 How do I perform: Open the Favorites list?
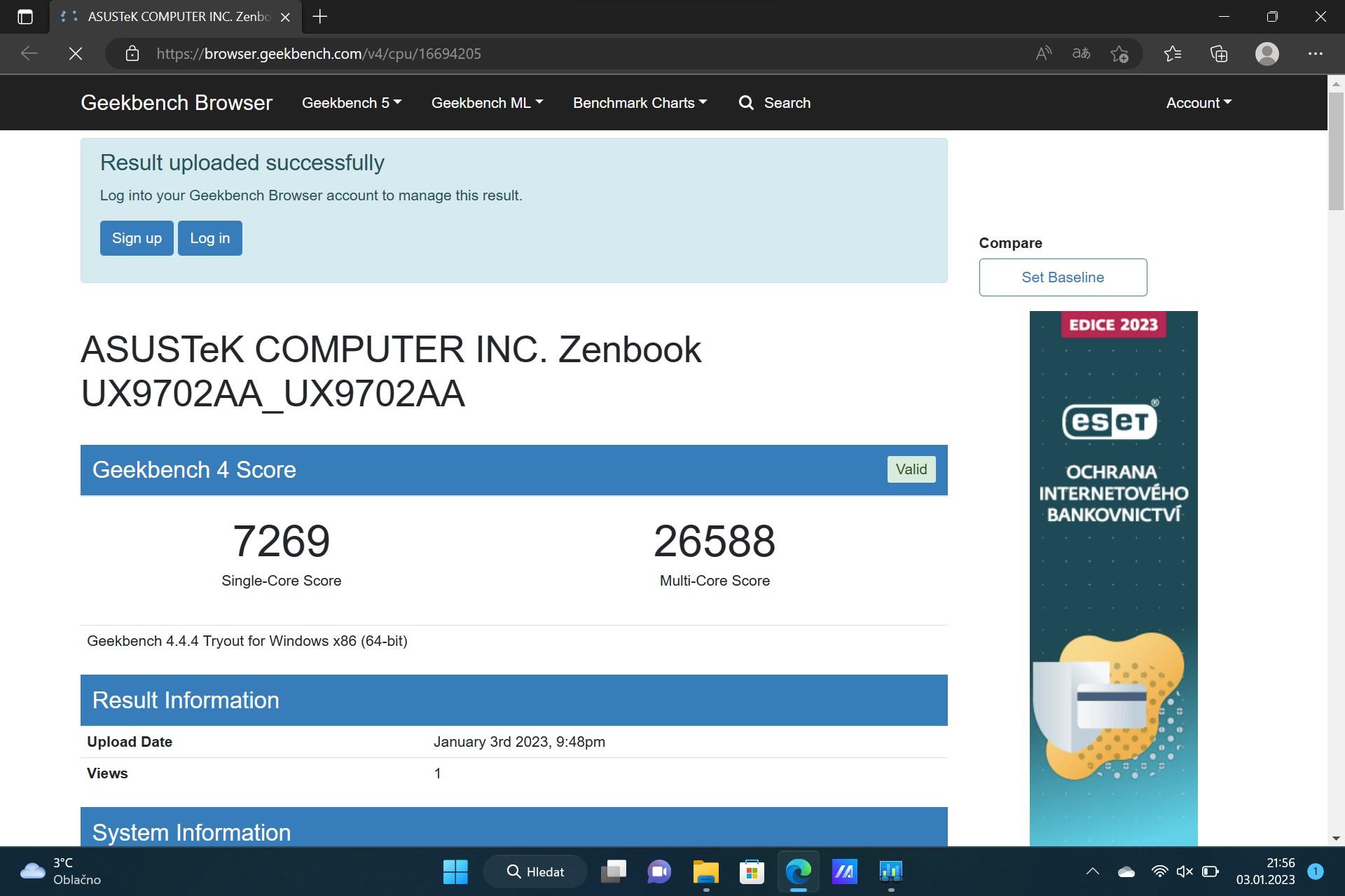point(1173,54)
